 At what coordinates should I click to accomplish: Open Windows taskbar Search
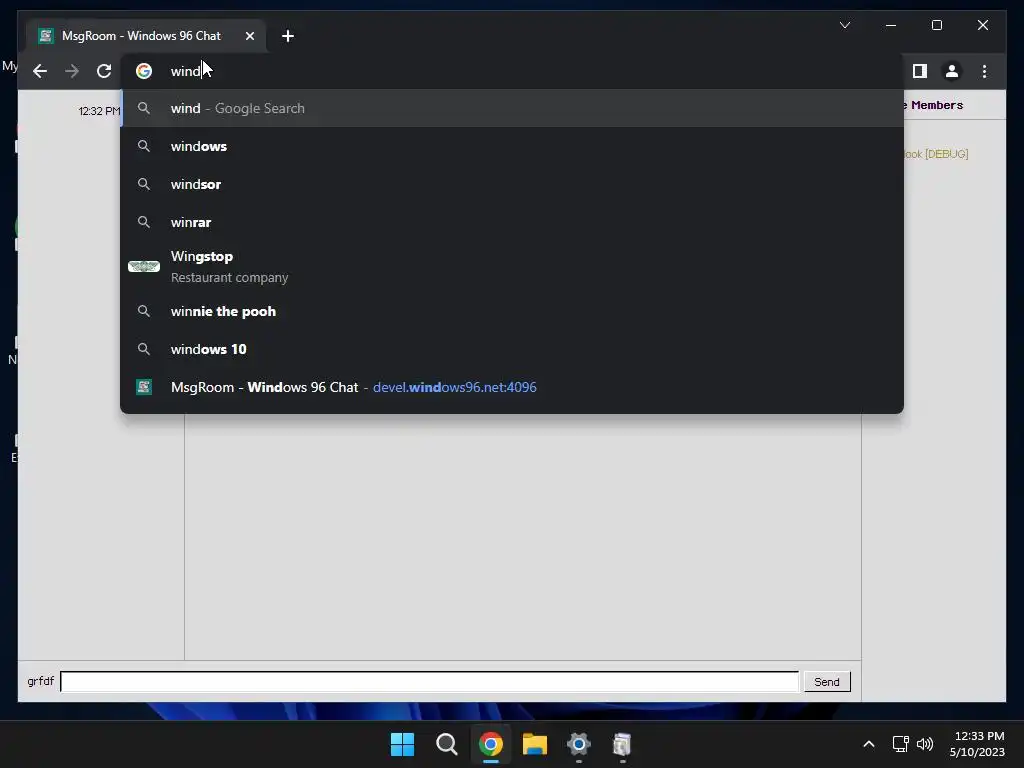(447, 744)
